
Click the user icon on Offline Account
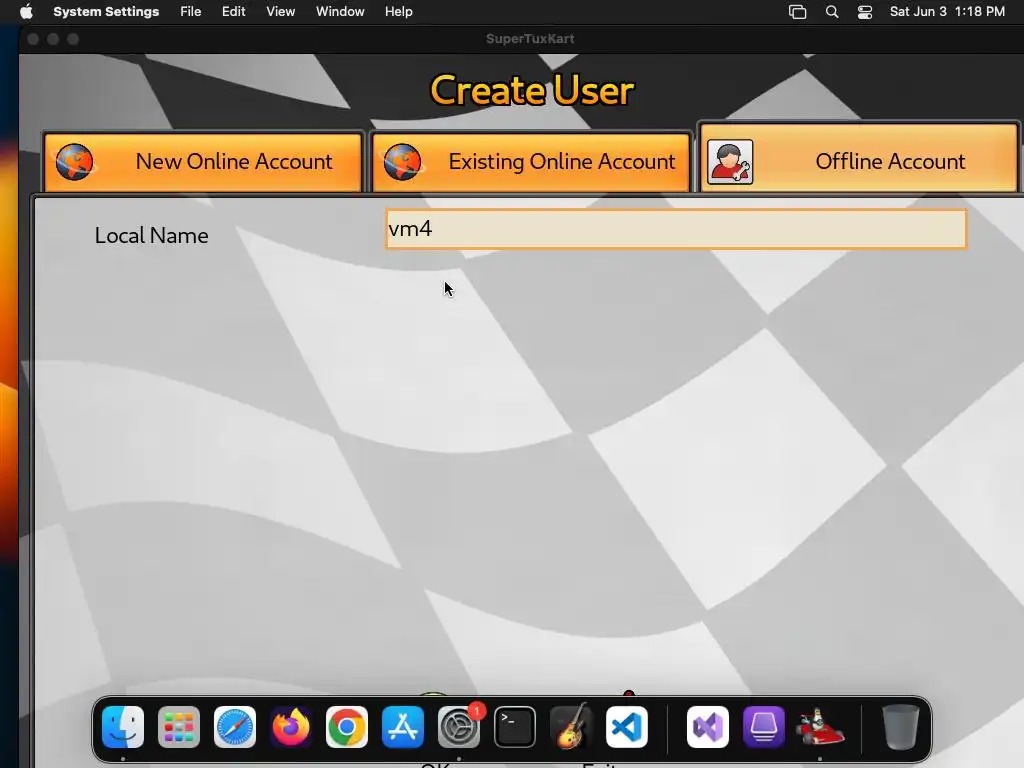(730, 162)
